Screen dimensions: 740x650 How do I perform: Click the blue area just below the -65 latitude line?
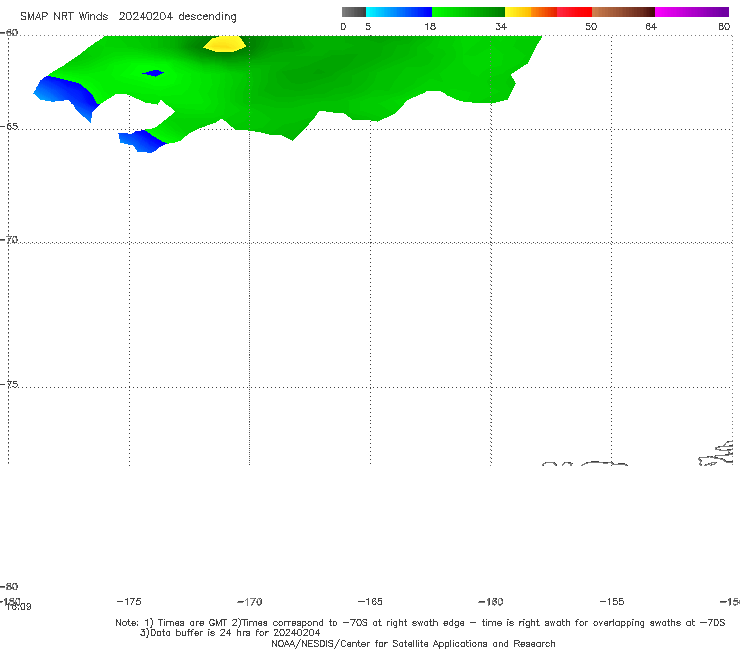tap(142, 141)
